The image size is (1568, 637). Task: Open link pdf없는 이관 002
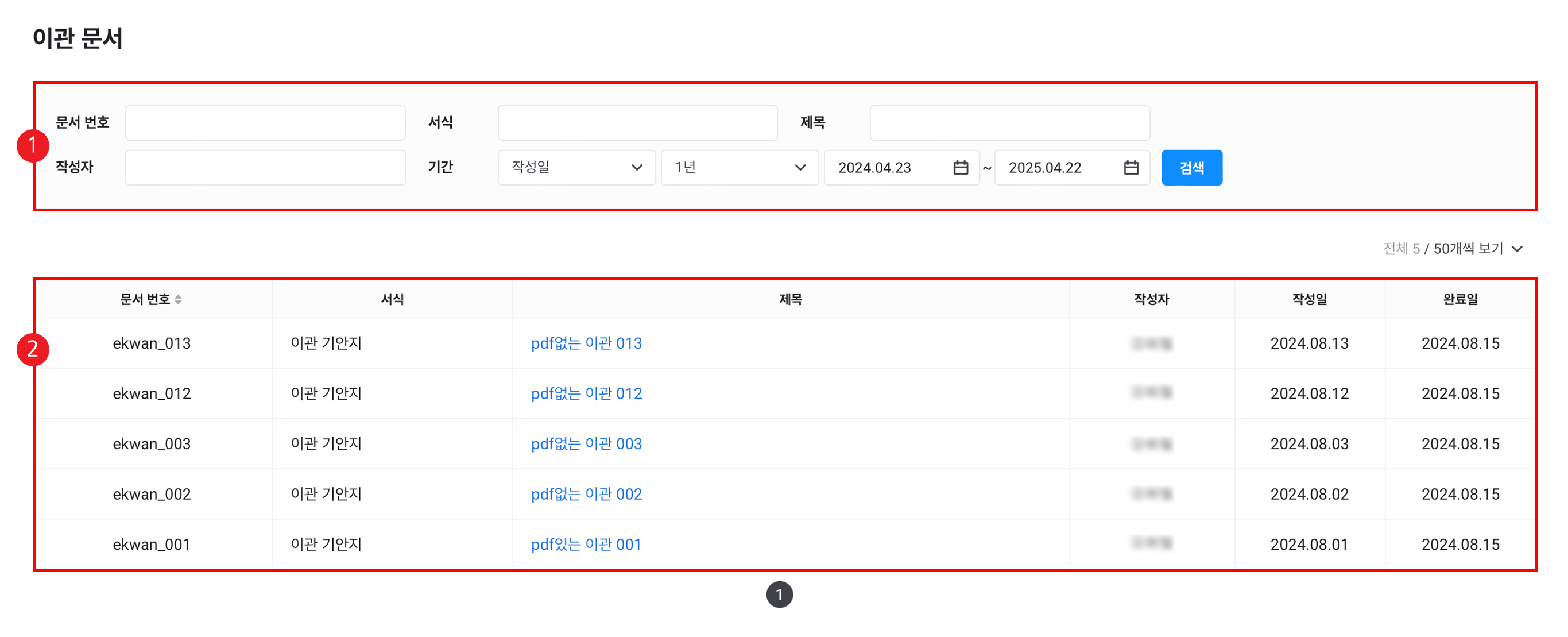point(586,494)
